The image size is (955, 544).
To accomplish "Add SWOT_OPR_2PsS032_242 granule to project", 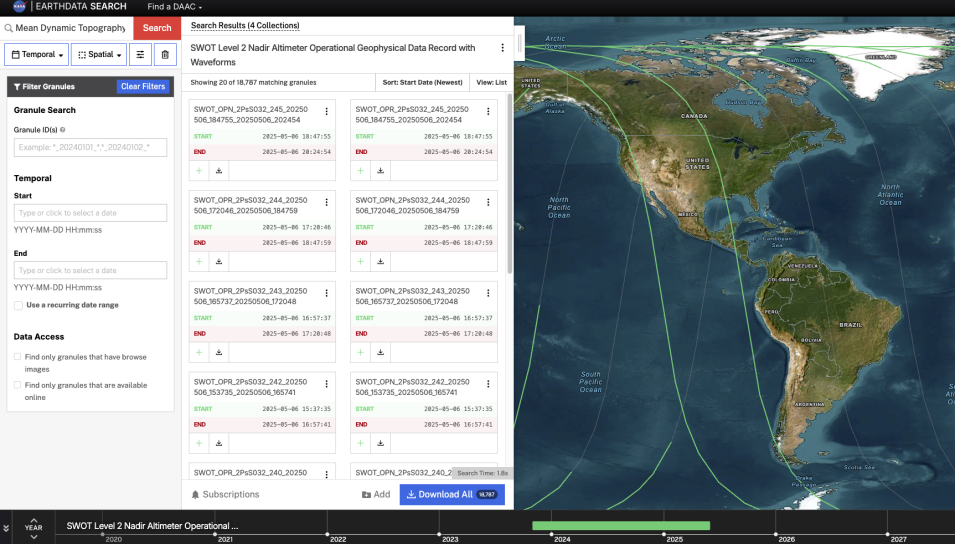I will point(199,443).
